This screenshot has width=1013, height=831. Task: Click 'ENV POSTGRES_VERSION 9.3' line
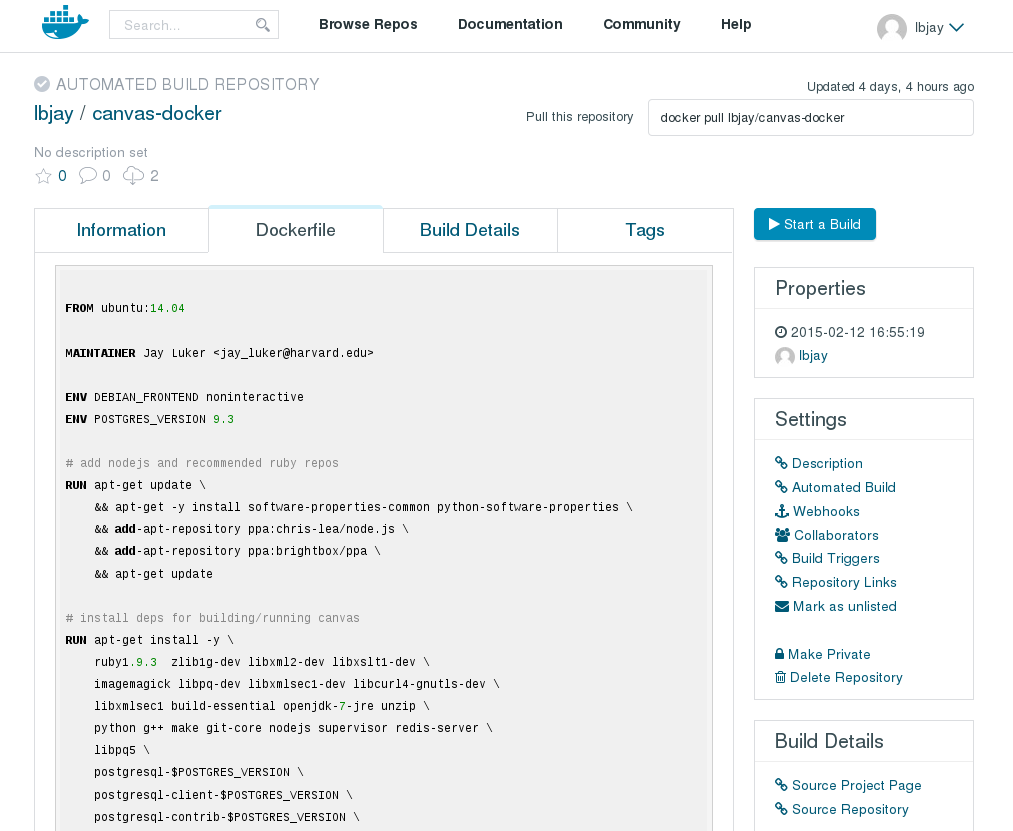pyautogui.click(x=149, y=419)
